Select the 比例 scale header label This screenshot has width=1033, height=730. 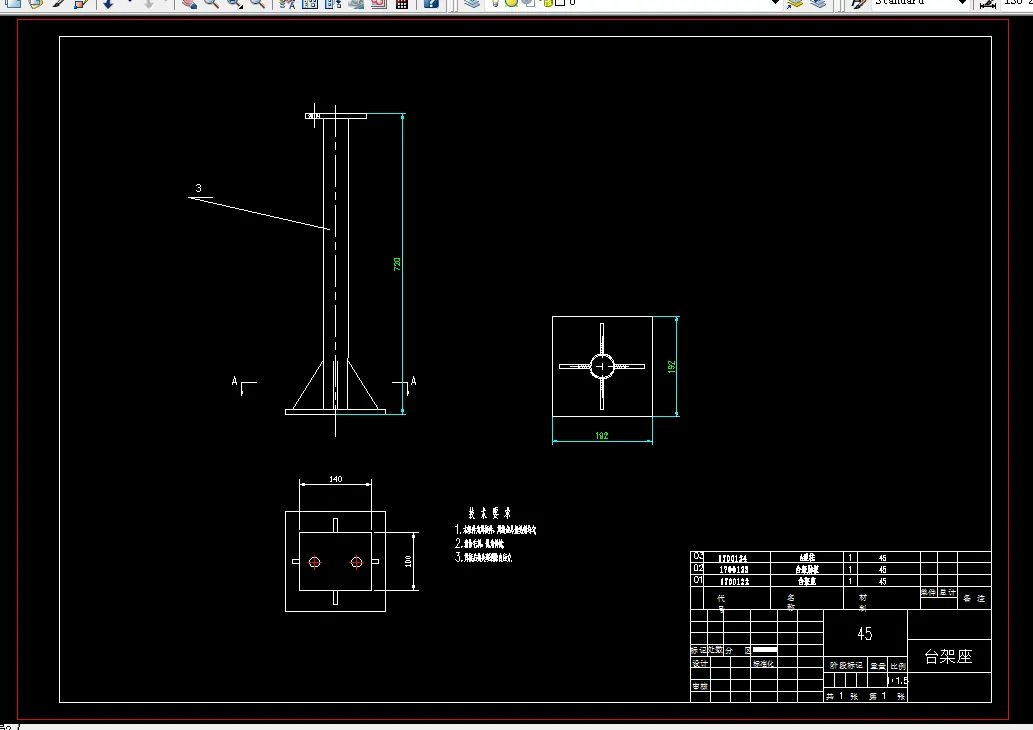pyautogui.click(x=898, y=666)
